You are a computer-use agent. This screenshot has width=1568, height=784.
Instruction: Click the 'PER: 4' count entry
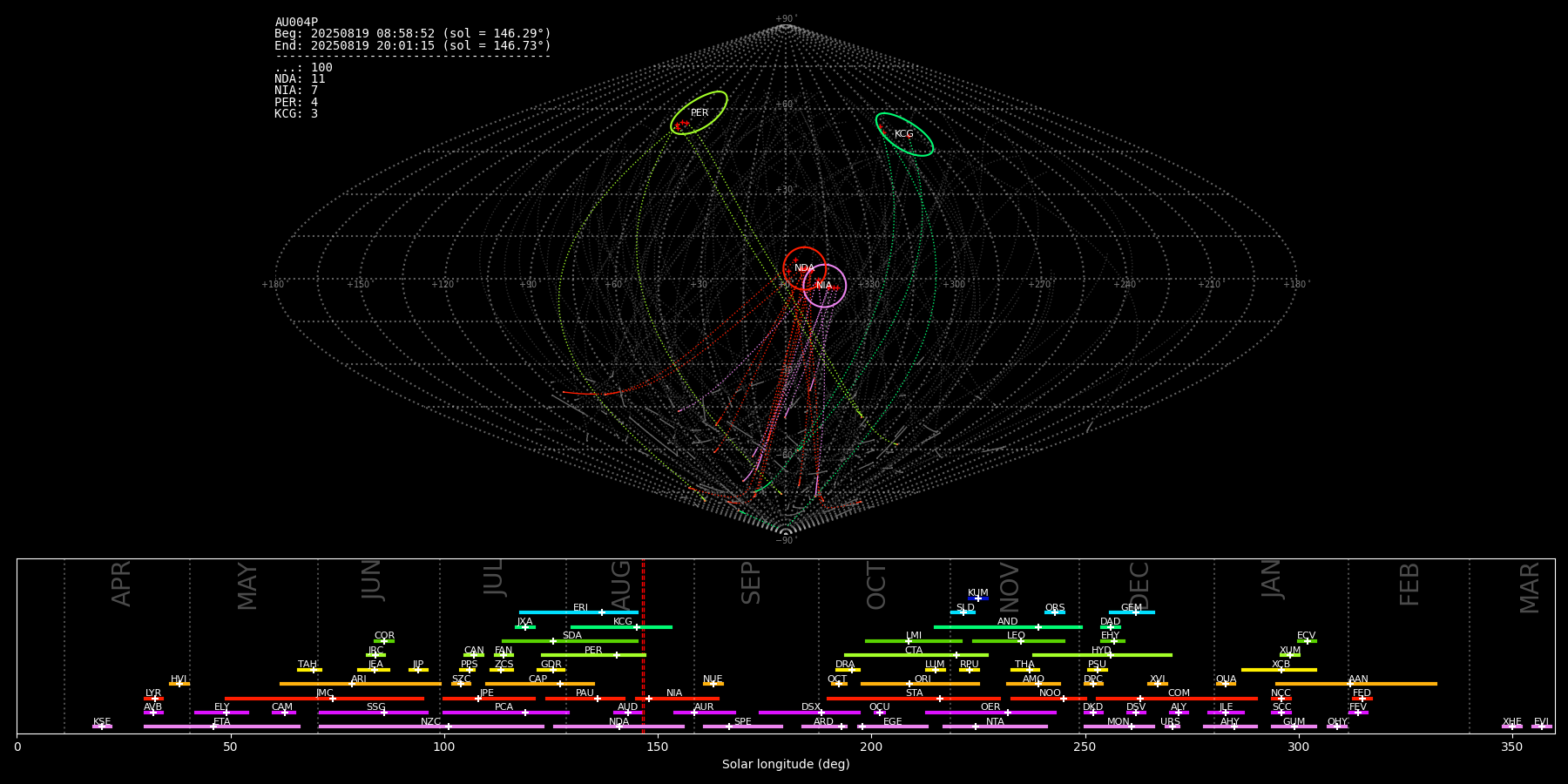(x=296, y=103)
